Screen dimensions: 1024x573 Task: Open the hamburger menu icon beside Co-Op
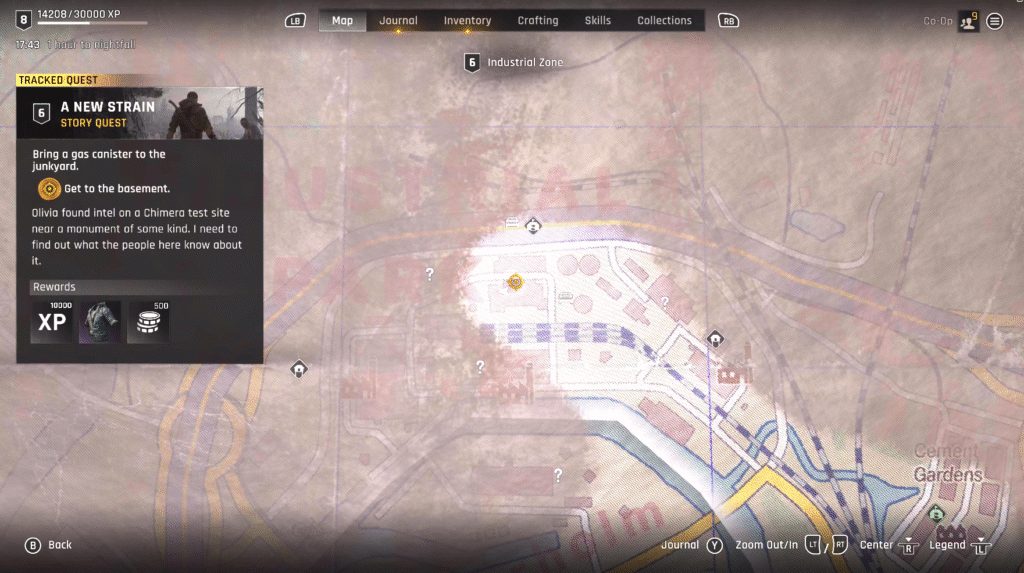pyautogui.click(x=995, y=21)
